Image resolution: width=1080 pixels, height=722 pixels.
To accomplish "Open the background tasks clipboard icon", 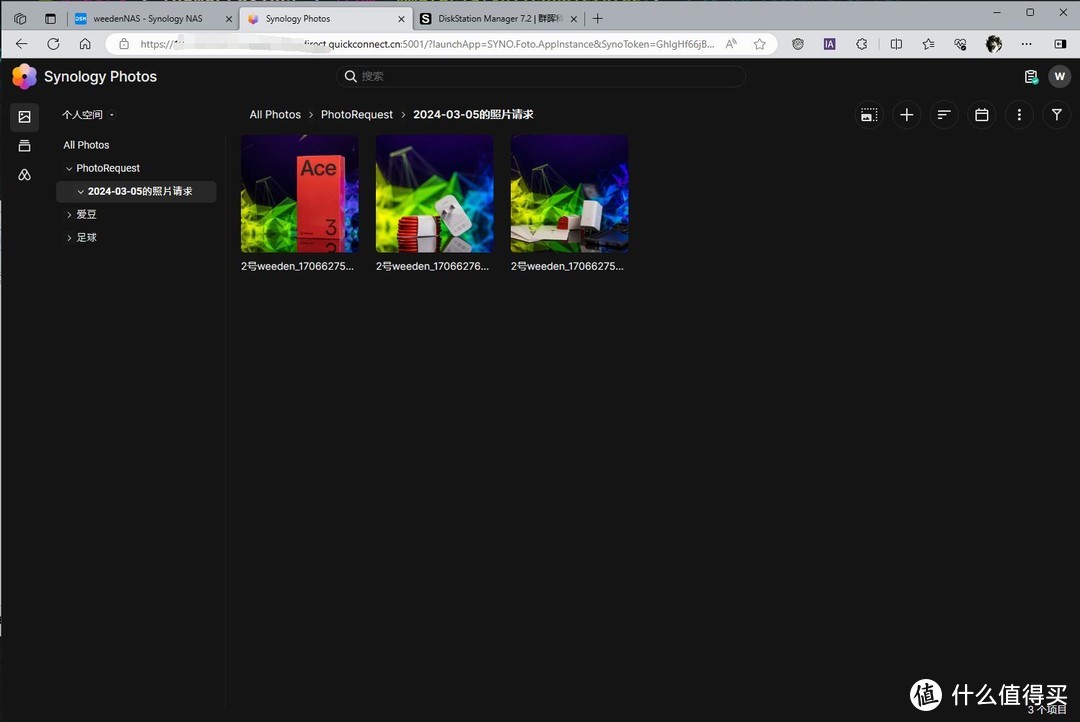I will point(1030,76).
